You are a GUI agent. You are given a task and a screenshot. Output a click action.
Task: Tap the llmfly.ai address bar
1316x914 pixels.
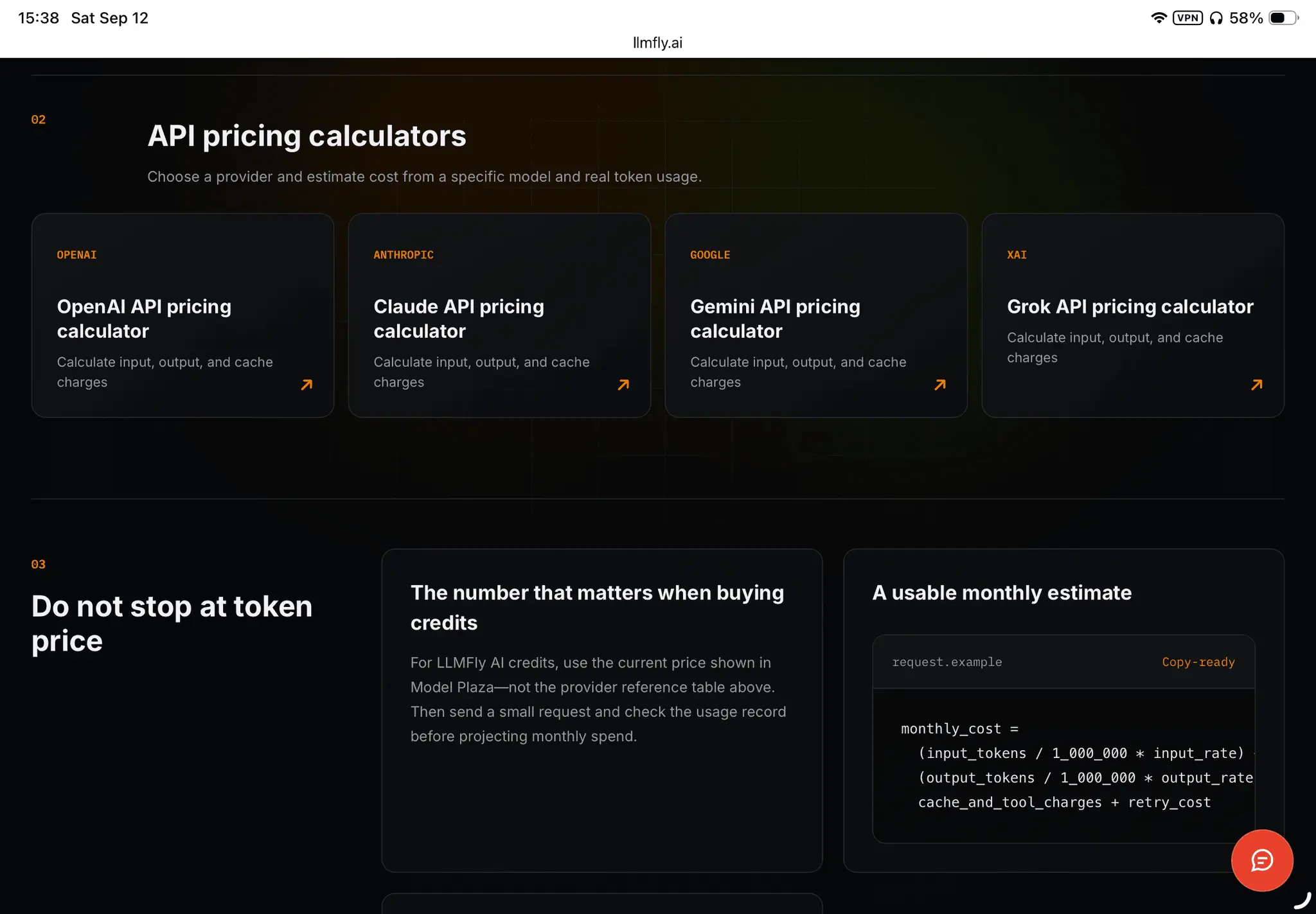click(657, 42)
